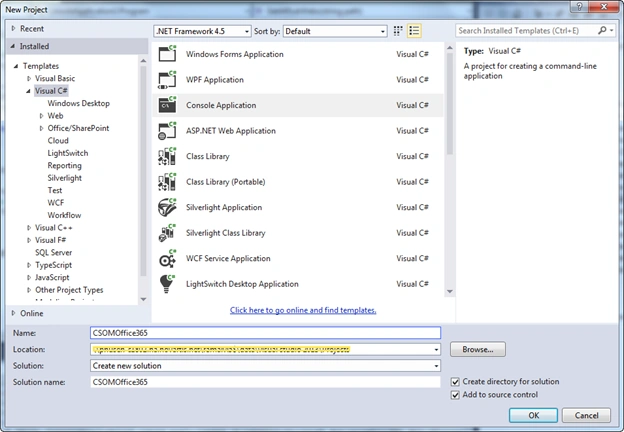Select the Reporting template category
The image size is (624, 432).
click(64, 165)
